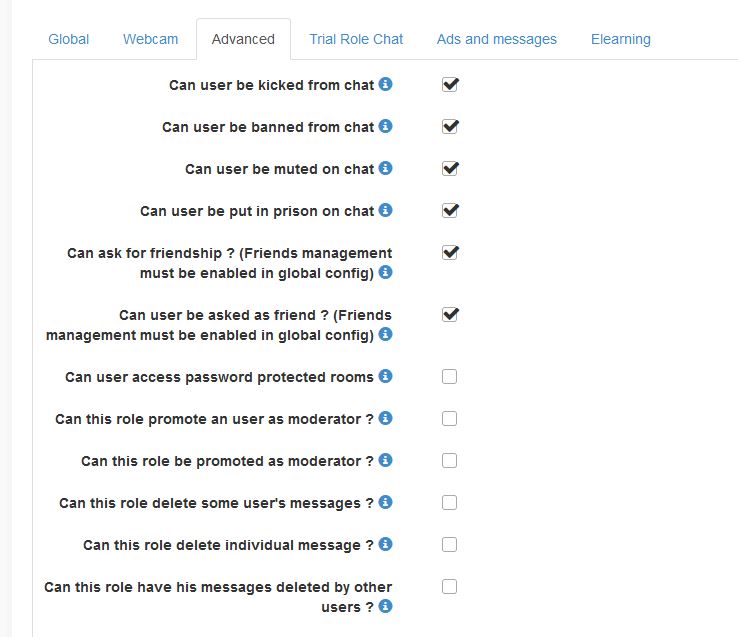Check 'Can this role delete individual message'

(450, 545)
